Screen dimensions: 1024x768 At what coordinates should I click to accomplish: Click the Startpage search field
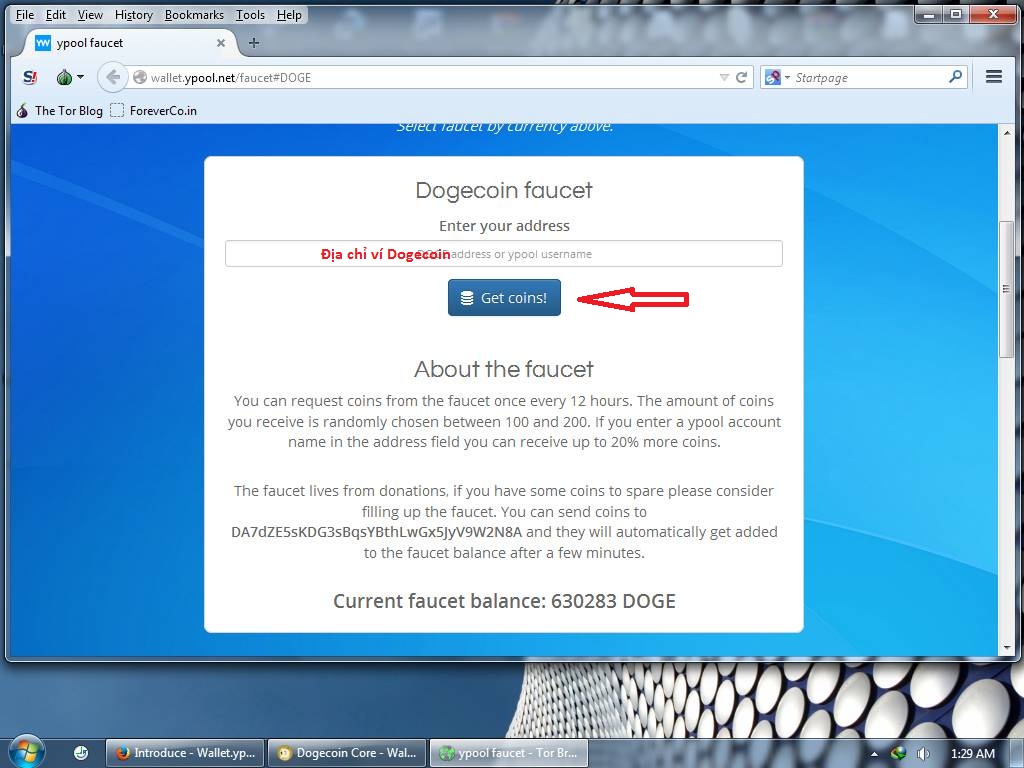[869, 78]
